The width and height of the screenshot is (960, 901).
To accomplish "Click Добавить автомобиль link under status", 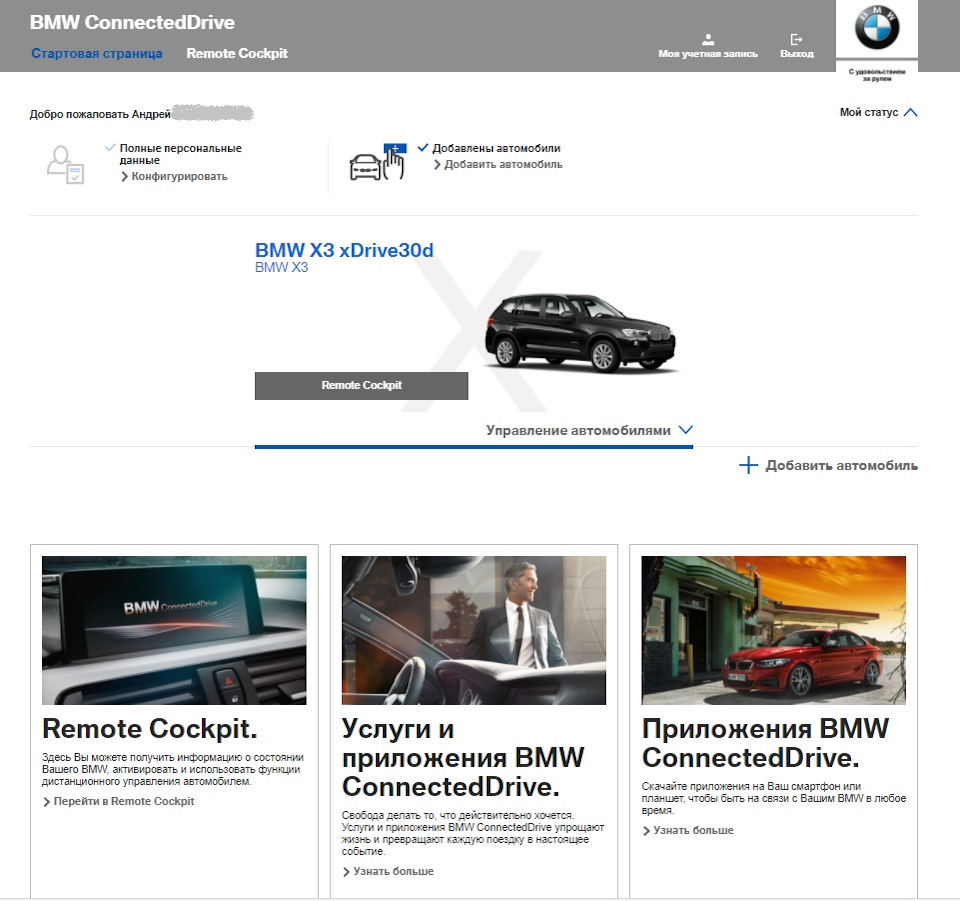I will click(x=503, y=164).
